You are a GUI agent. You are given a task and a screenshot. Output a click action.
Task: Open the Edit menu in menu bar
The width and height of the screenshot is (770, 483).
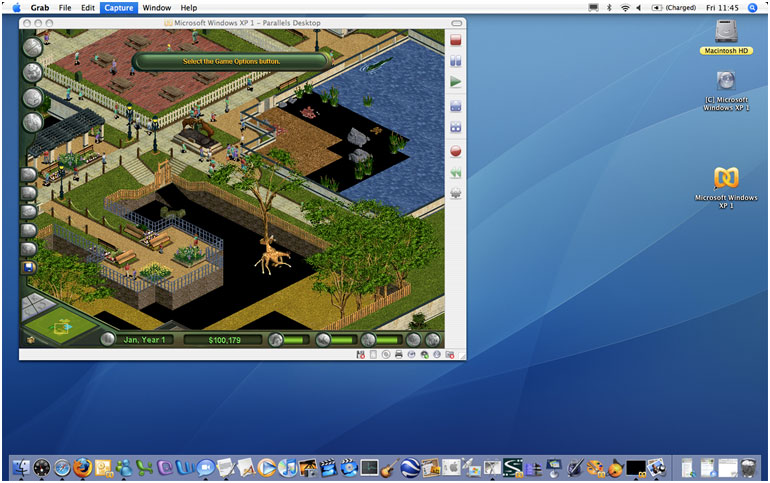(x=88, y=7)
